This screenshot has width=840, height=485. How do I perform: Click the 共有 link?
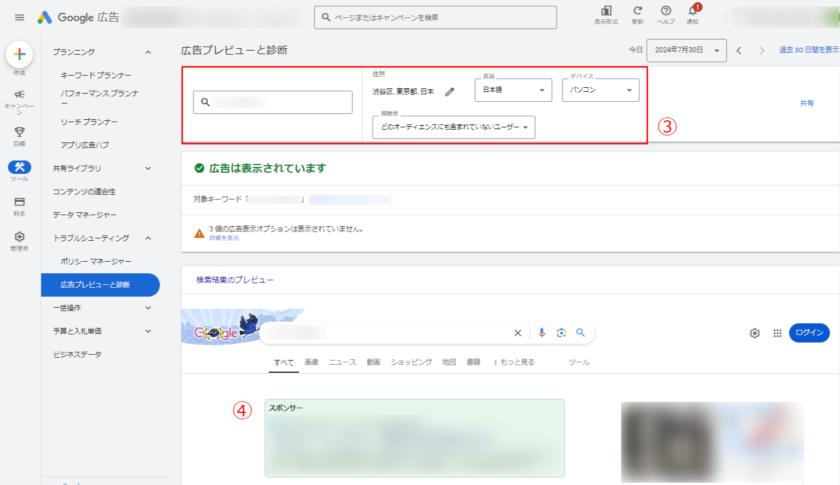(x=806, y=103)
